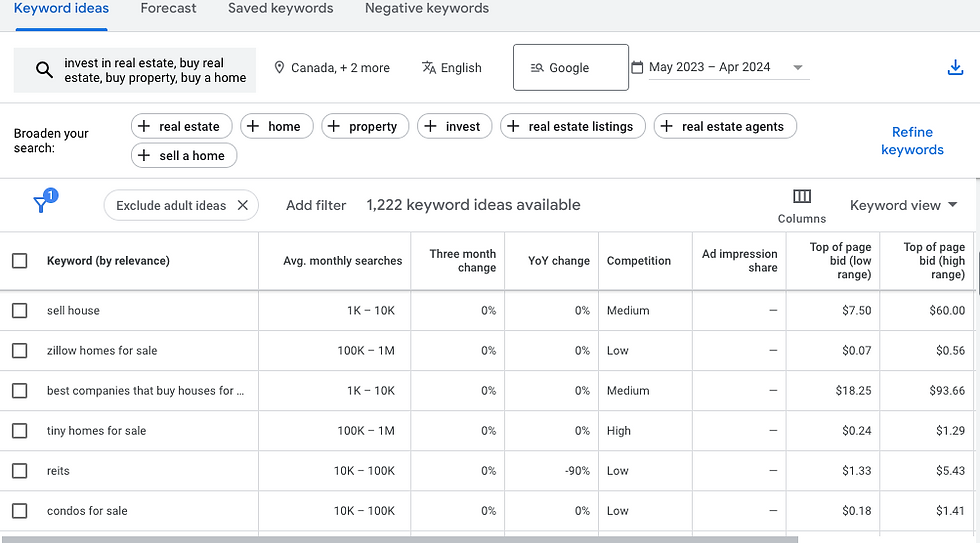Add 'invest' with its plus icon
This screenshot has height=543, width=980.
(430, 126)
